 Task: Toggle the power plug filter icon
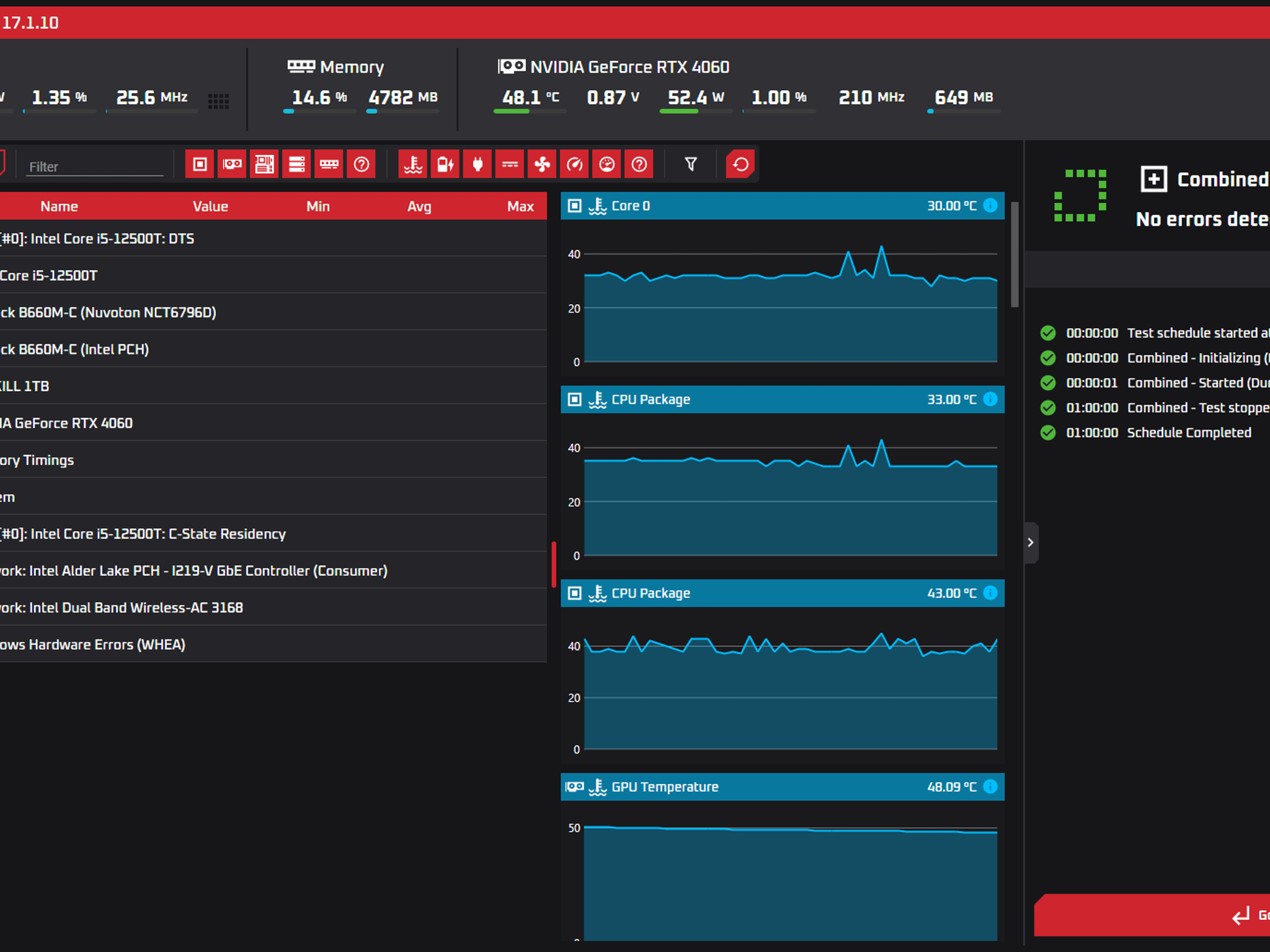tap(477, 164)
